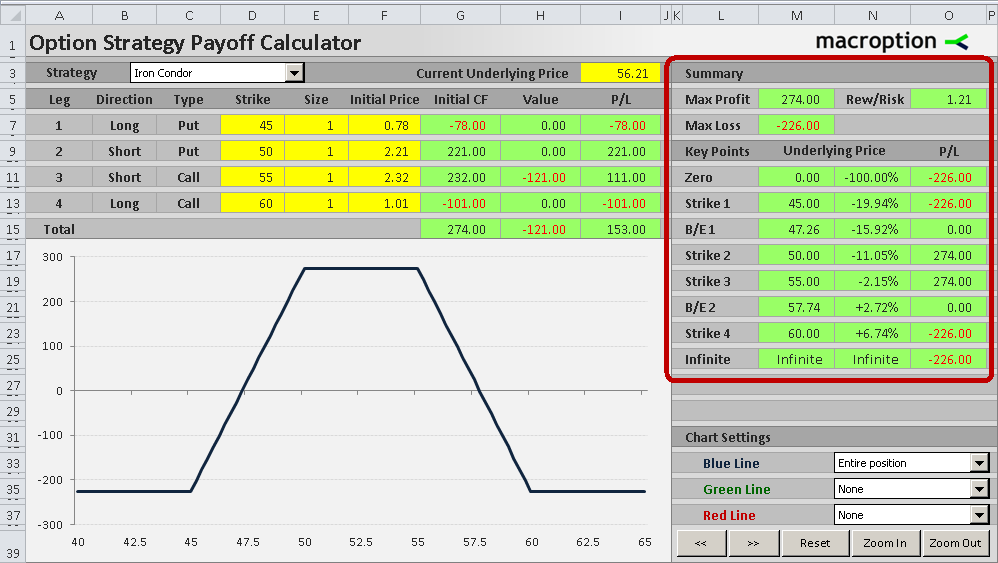Image resolution: width=998 pixels, height=563 pixels.
Task: Click the B/E 1 price 47.26
Action: [x=796, y=230]
